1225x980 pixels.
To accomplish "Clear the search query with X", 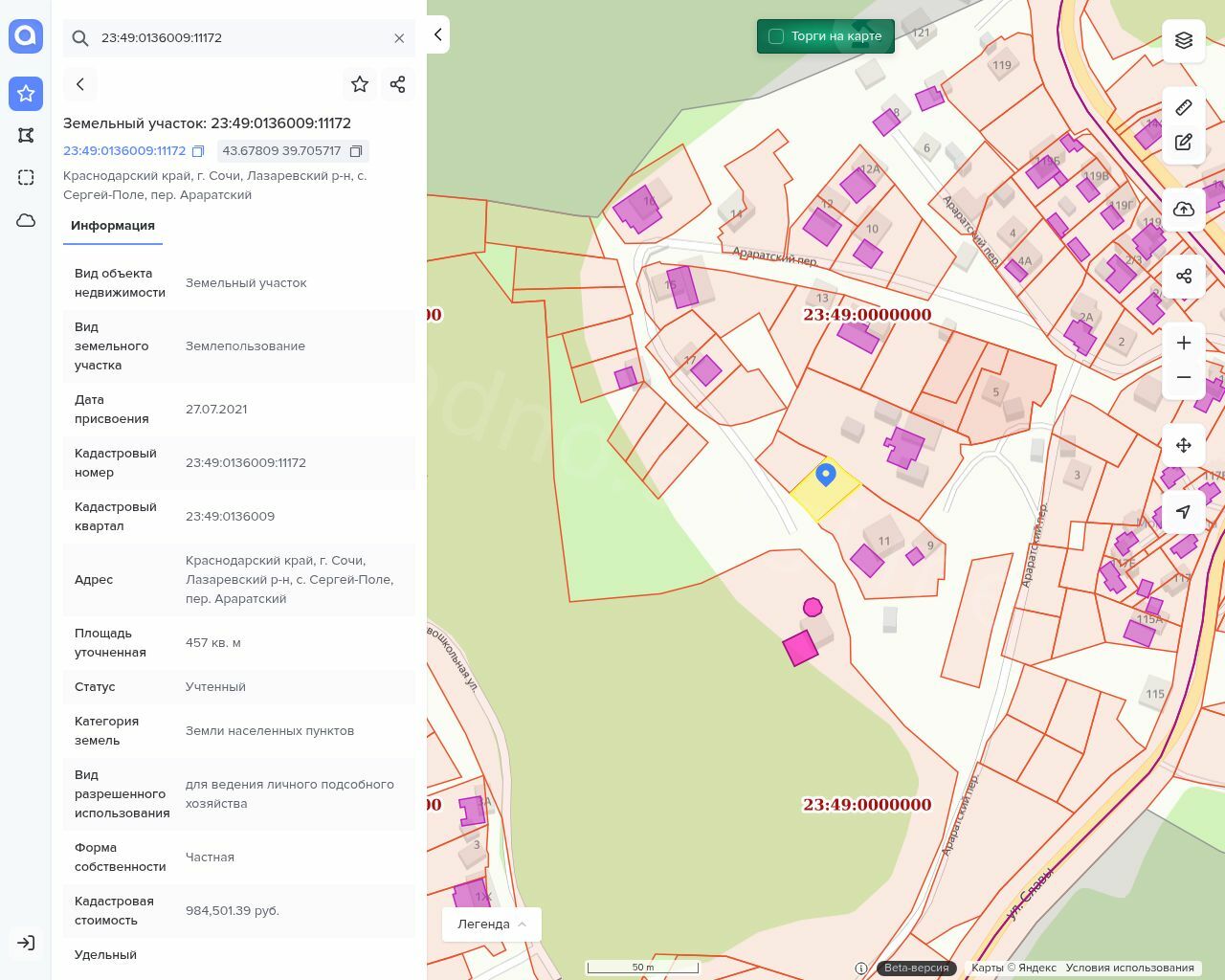I will click(399, 38).
